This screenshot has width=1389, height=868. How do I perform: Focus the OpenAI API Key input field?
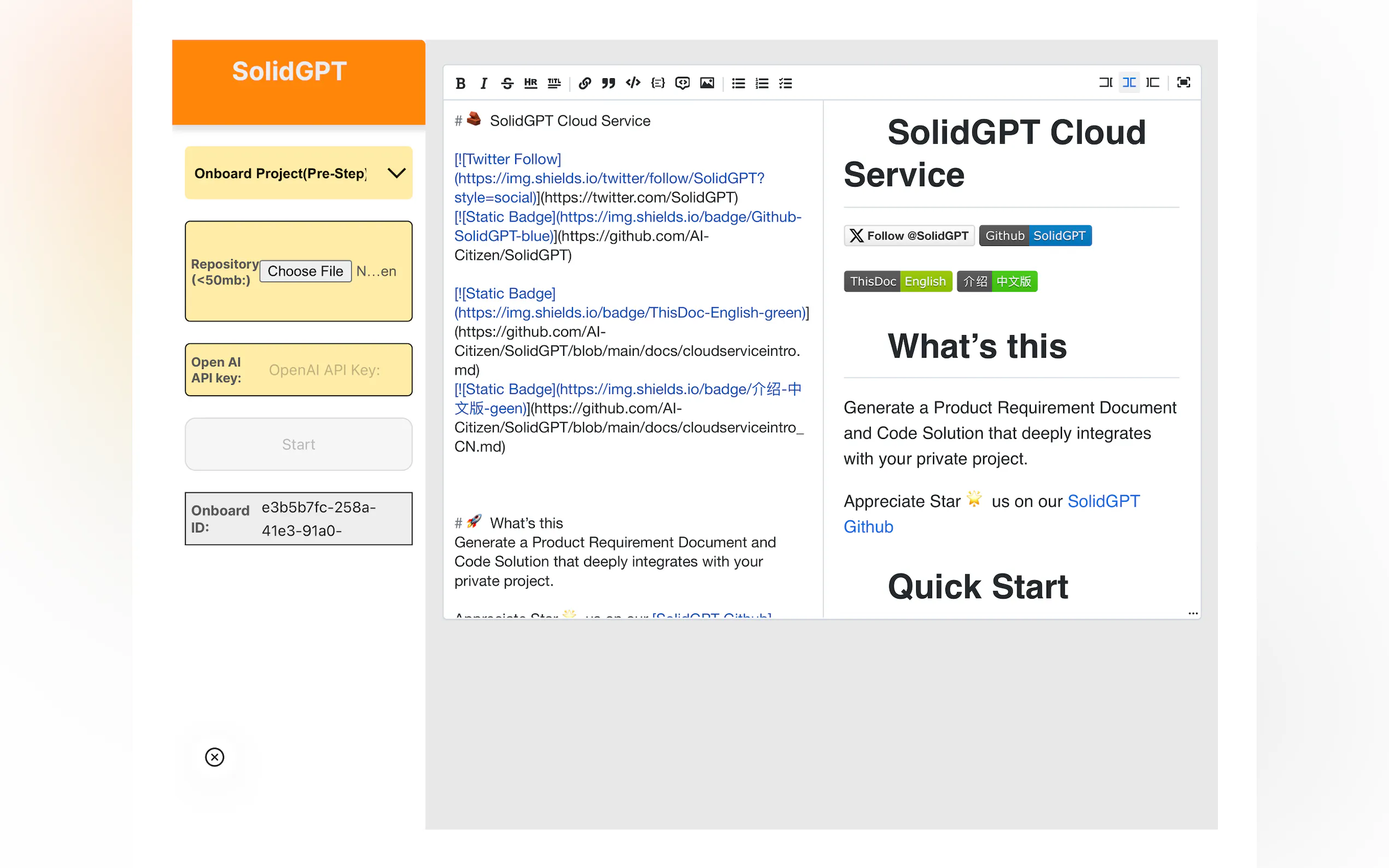coord(336,370)
